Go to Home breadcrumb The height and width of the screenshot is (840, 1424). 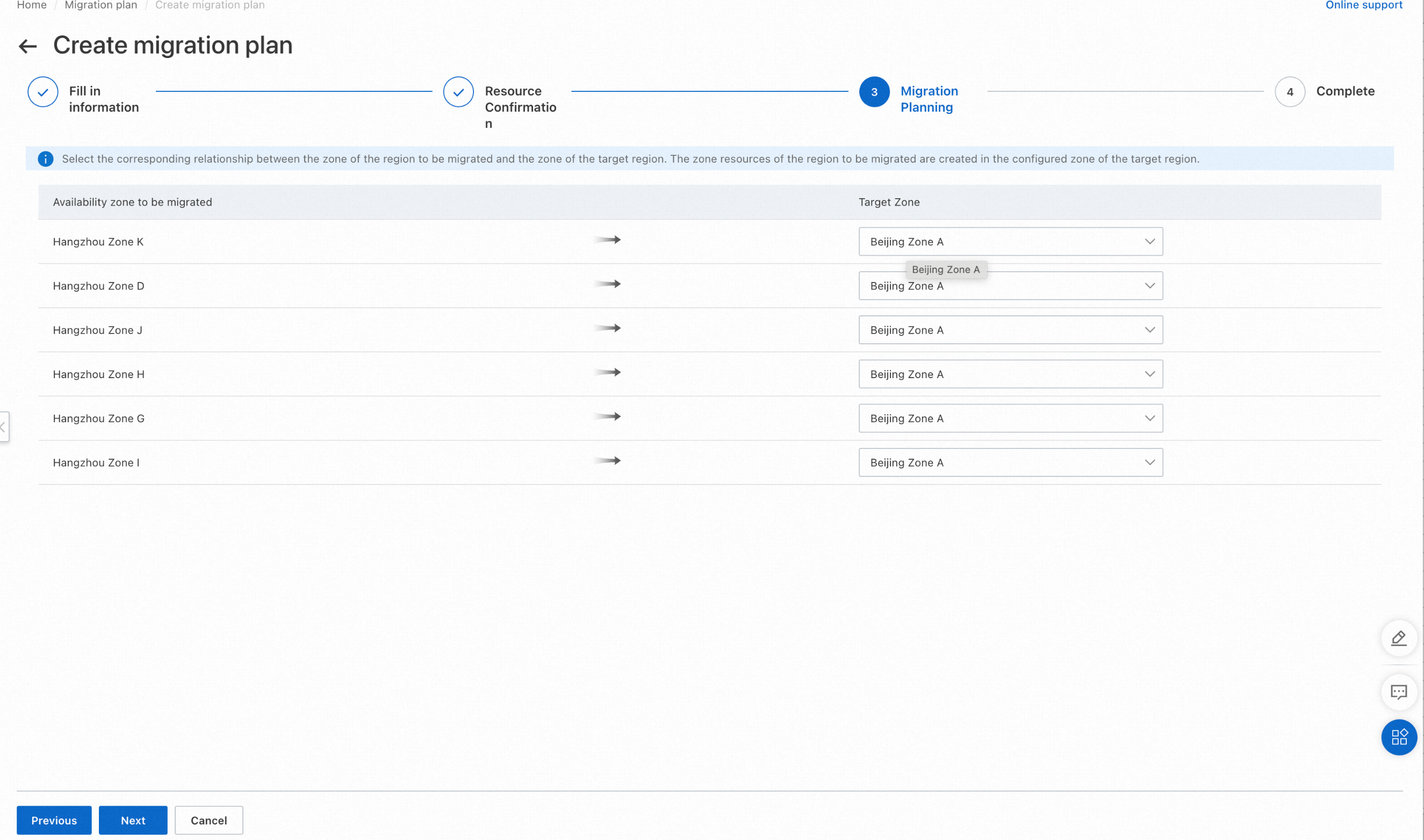click(x=32, y=5)
